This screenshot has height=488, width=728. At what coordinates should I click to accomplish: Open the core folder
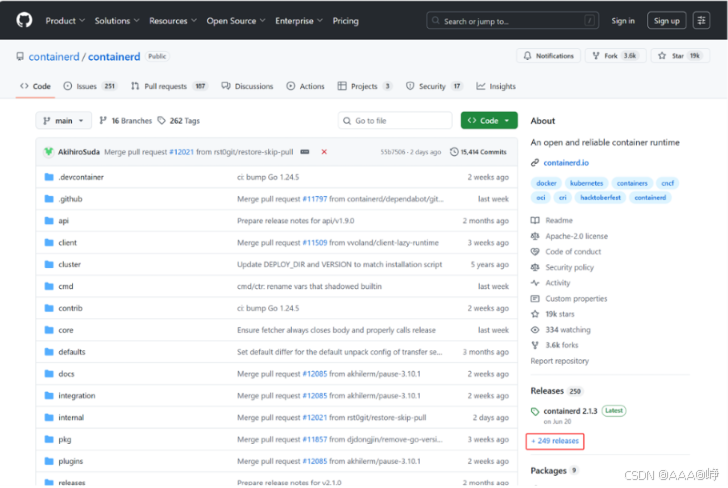pos(66,330)
